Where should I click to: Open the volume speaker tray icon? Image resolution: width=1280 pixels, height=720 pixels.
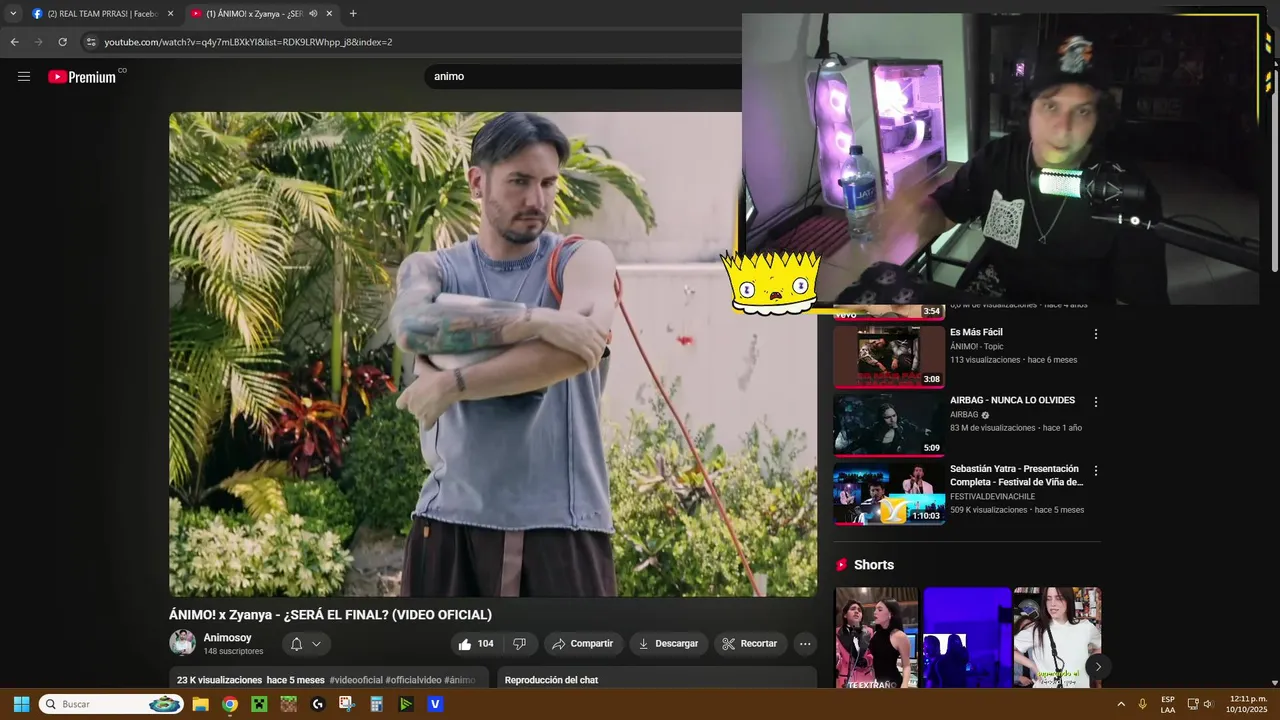[1208, 704]
